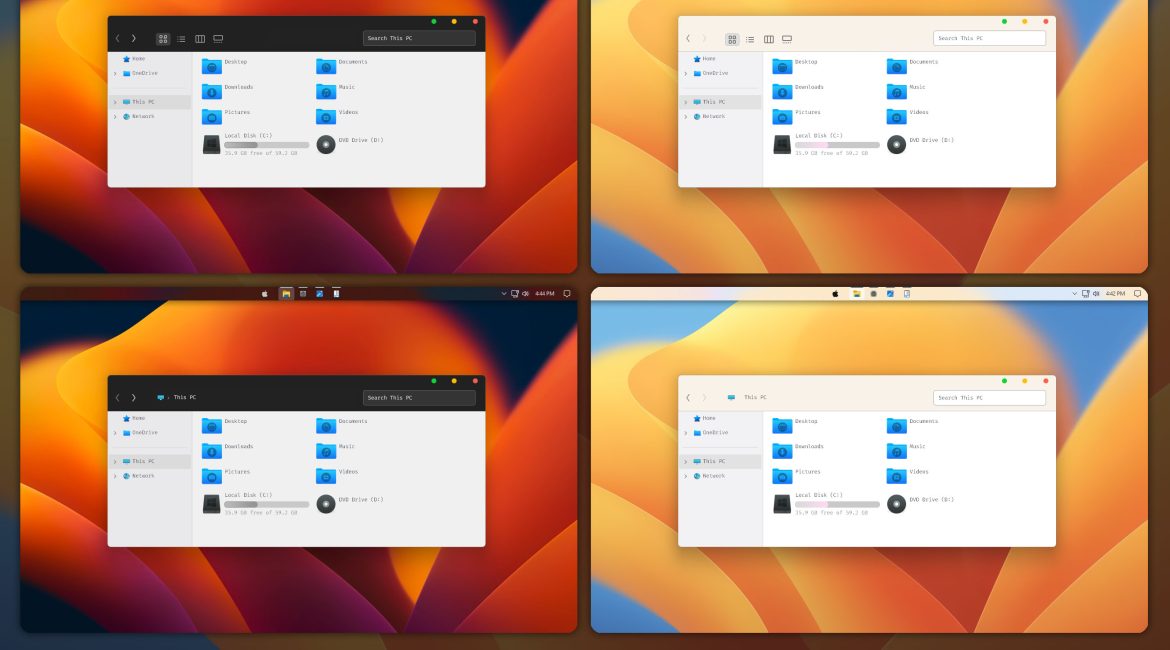Select column view in the light toolbar
The image size is (1170, 650).
coord(769,39)
